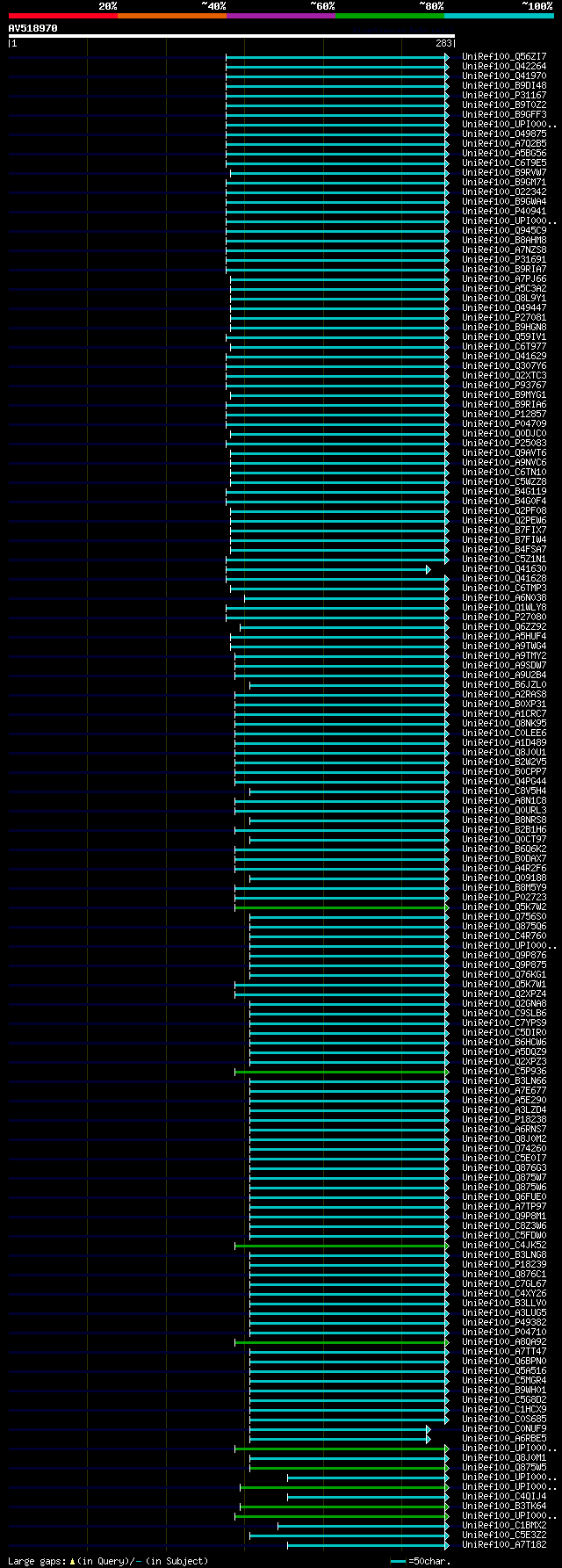Select hit label UniRef100_P27080
562x1568 pixels.
[504, 617]
